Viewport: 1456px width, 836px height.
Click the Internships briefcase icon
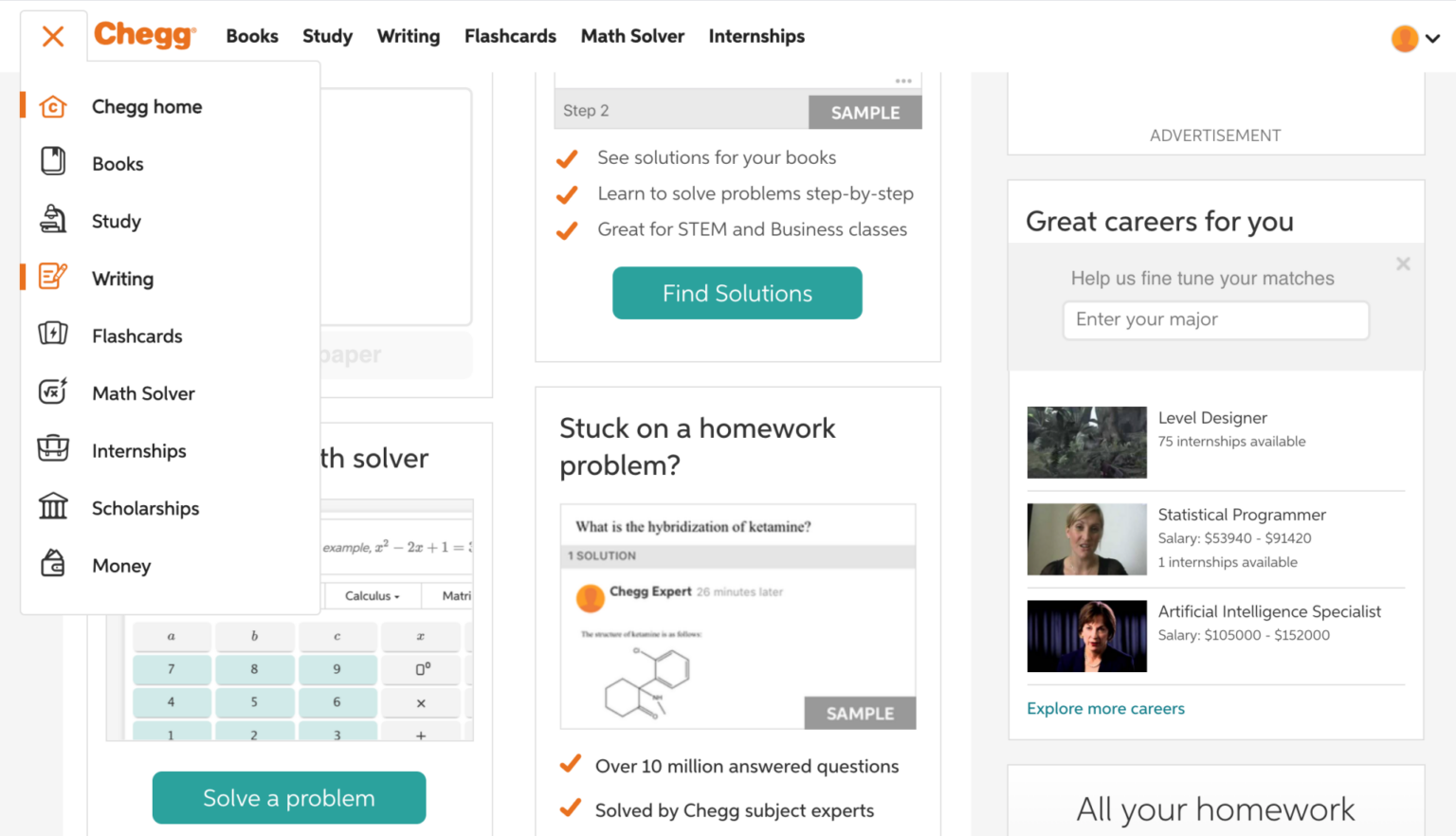click(x=52, y=450)
